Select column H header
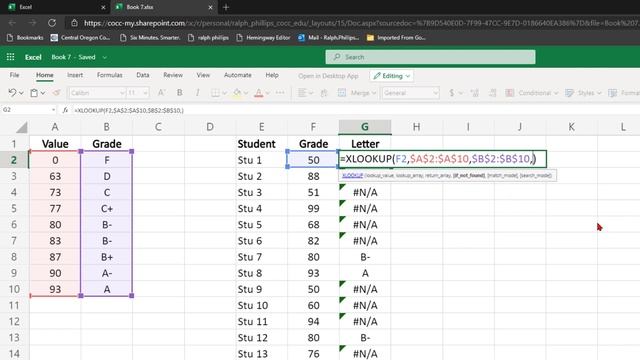Image resolution: width=640 pixels, height=360 pixels. pyautogui.click(x=416, y=127)
